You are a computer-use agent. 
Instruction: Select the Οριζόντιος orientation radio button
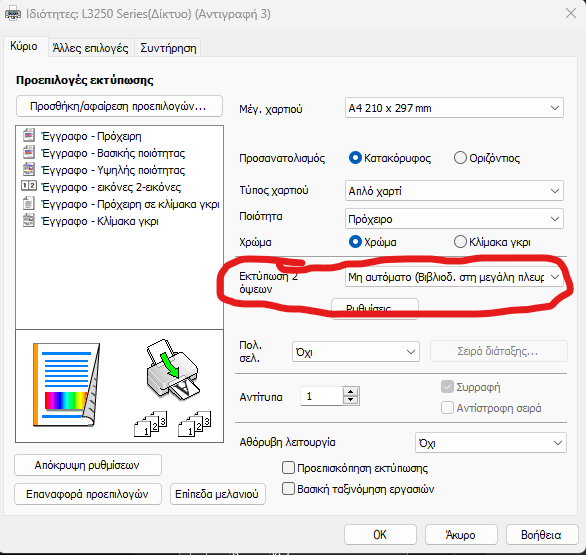click(x=460, y=158)
